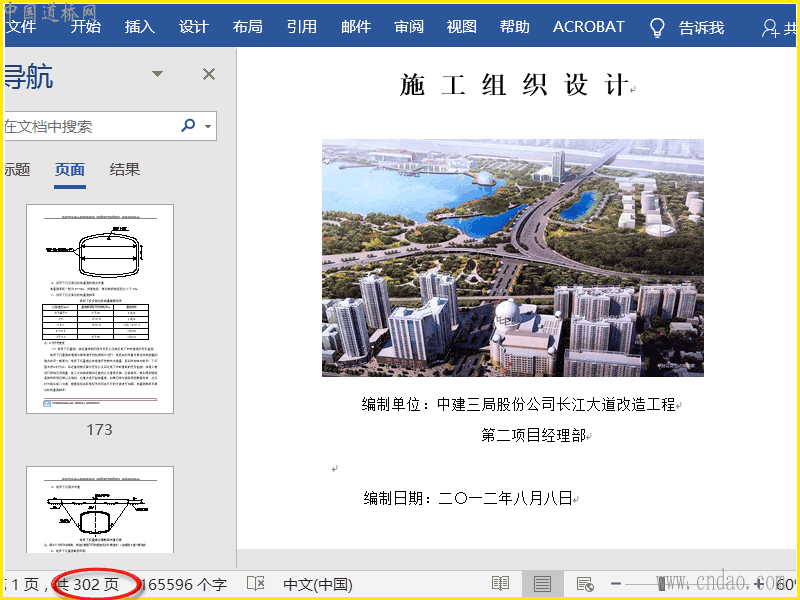
Task: Click the zoom slider handle
Action: 661,584
